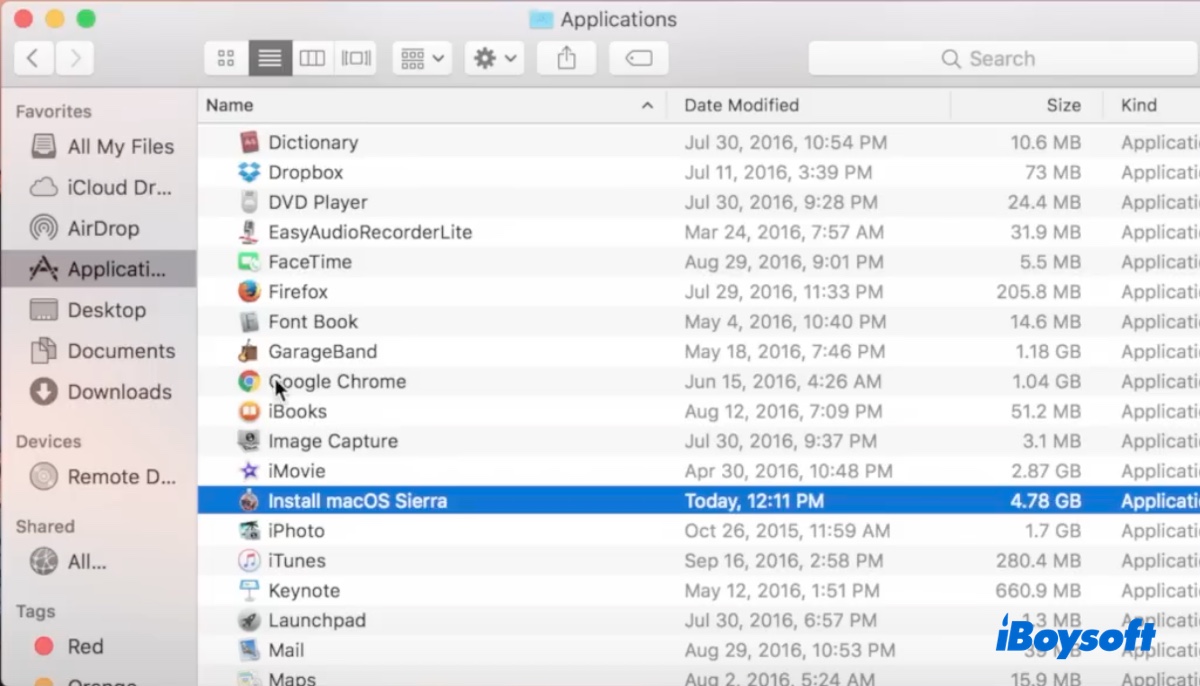
Task: Switch to column view mode
Action: (312, 58)
